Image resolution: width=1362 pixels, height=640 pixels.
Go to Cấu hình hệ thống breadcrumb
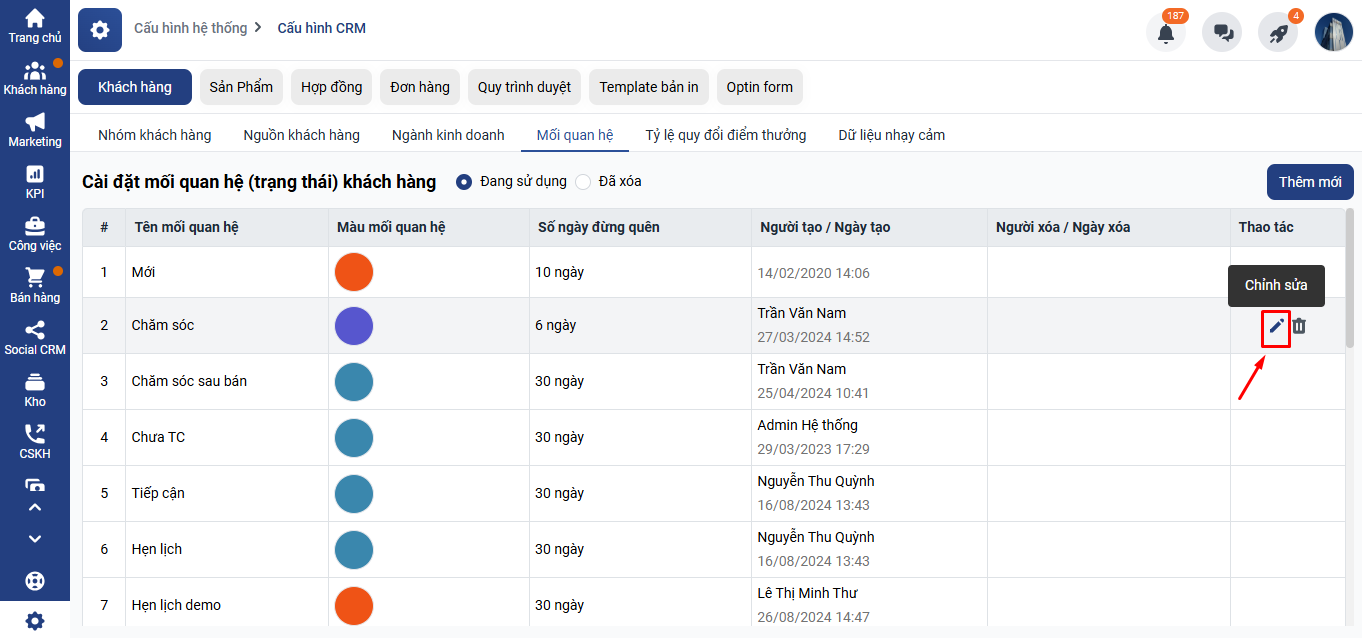tap(190, 28)
